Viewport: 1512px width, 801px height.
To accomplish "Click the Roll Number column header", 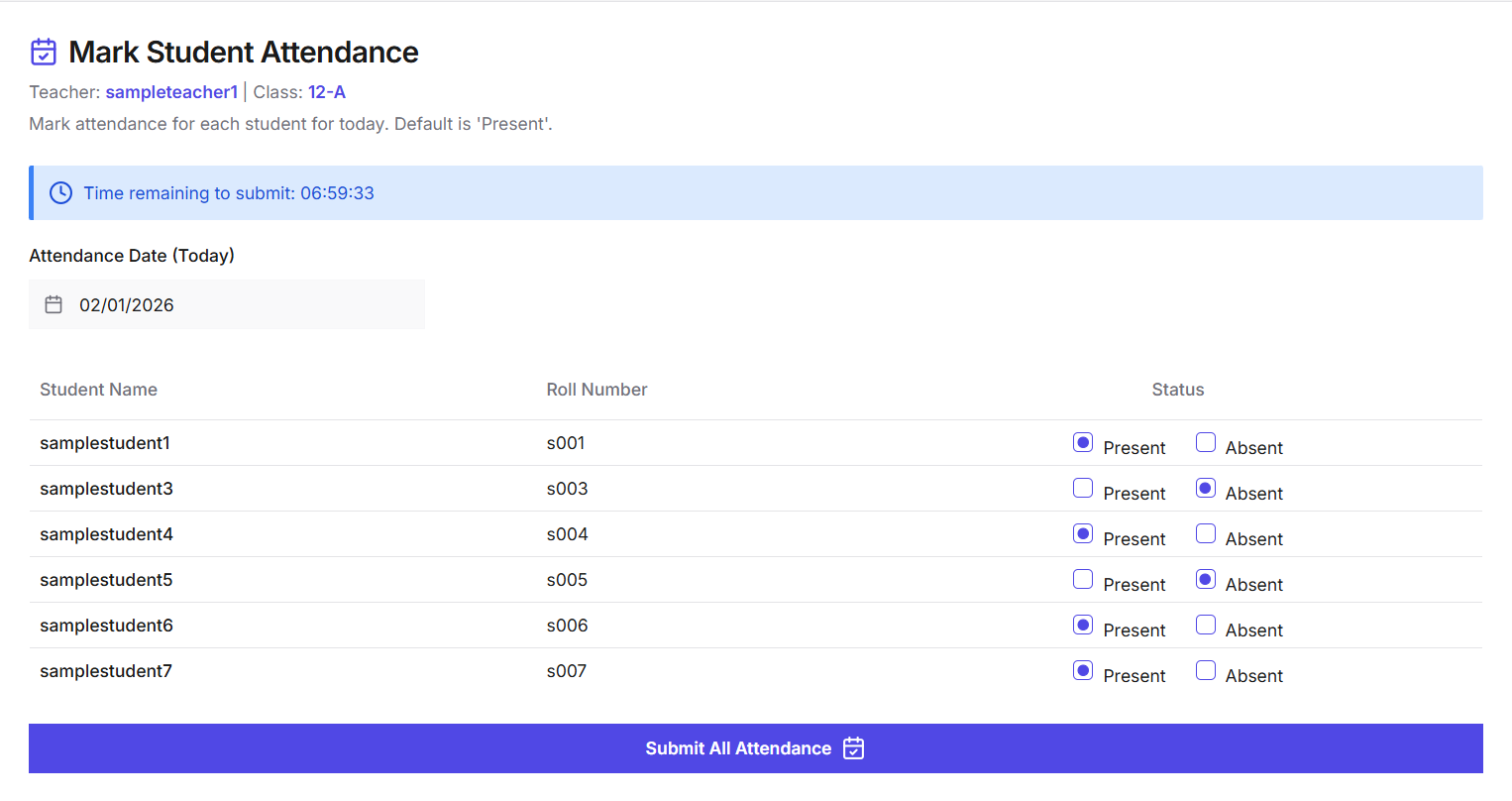I will point(596,390).
